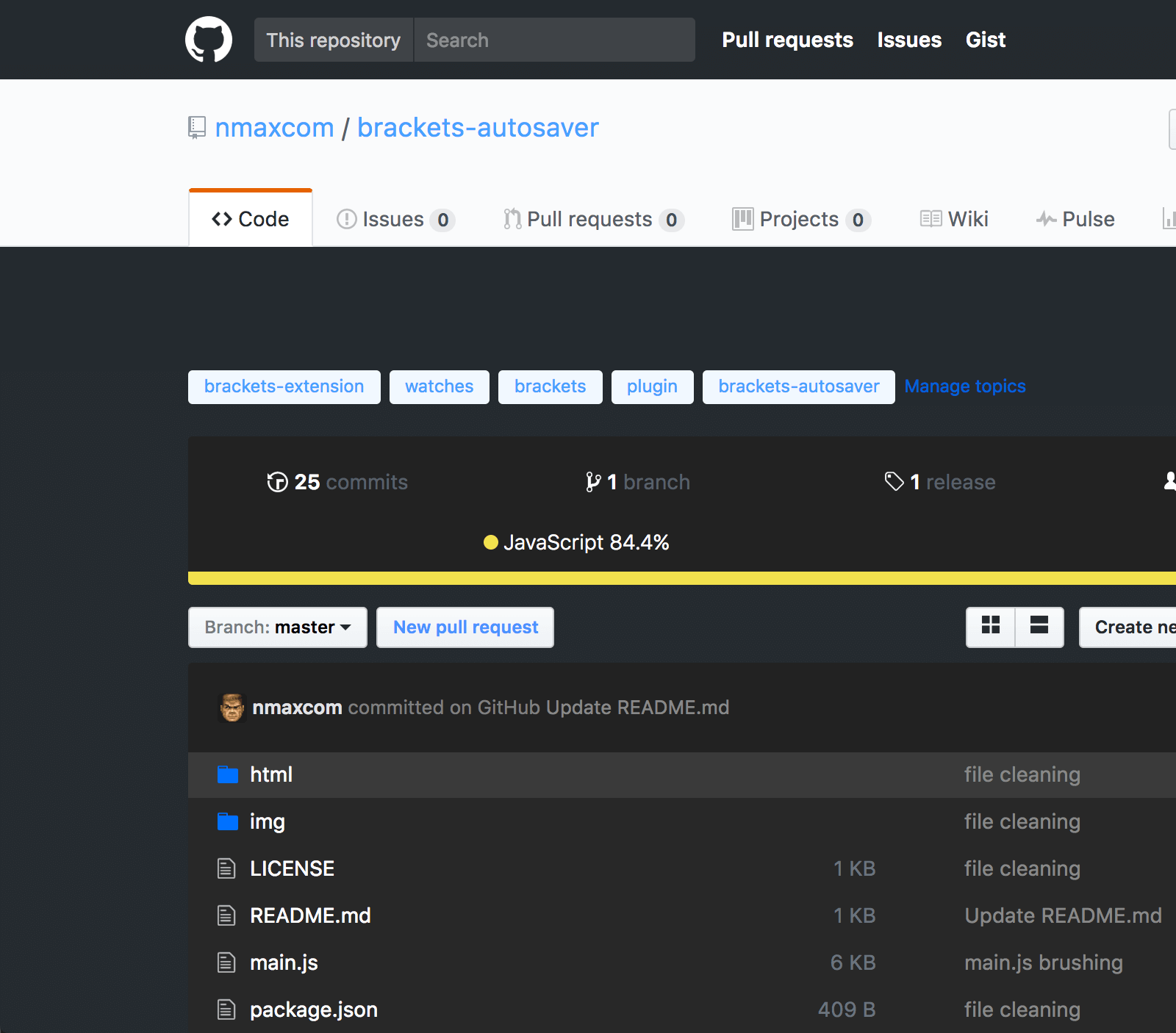The height and width of the screenshot is (1033, 1176).
Task: Open the Branch: master dropdown
Action: (278, 627)
